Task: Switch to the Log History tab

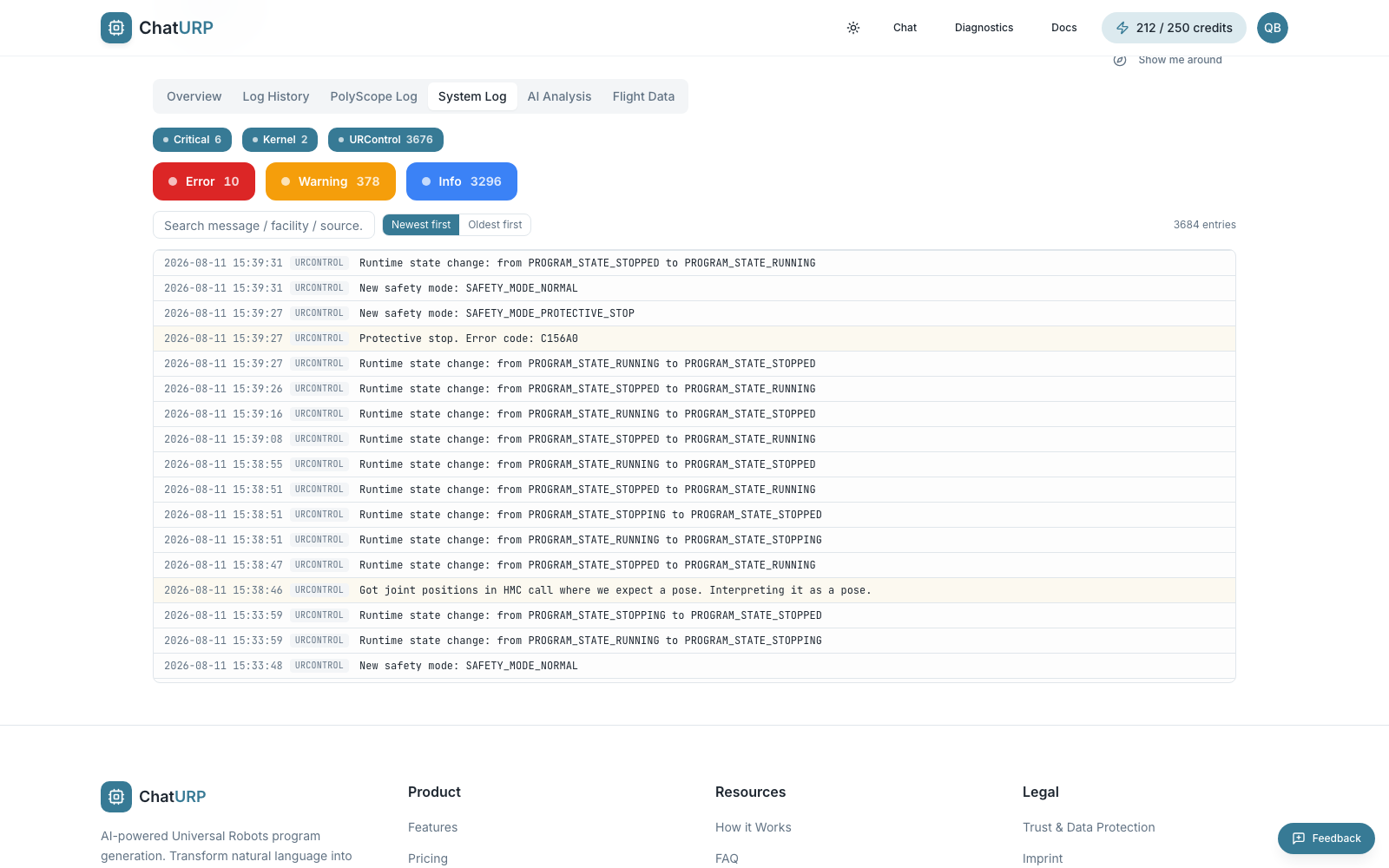Action: point(276,96)
